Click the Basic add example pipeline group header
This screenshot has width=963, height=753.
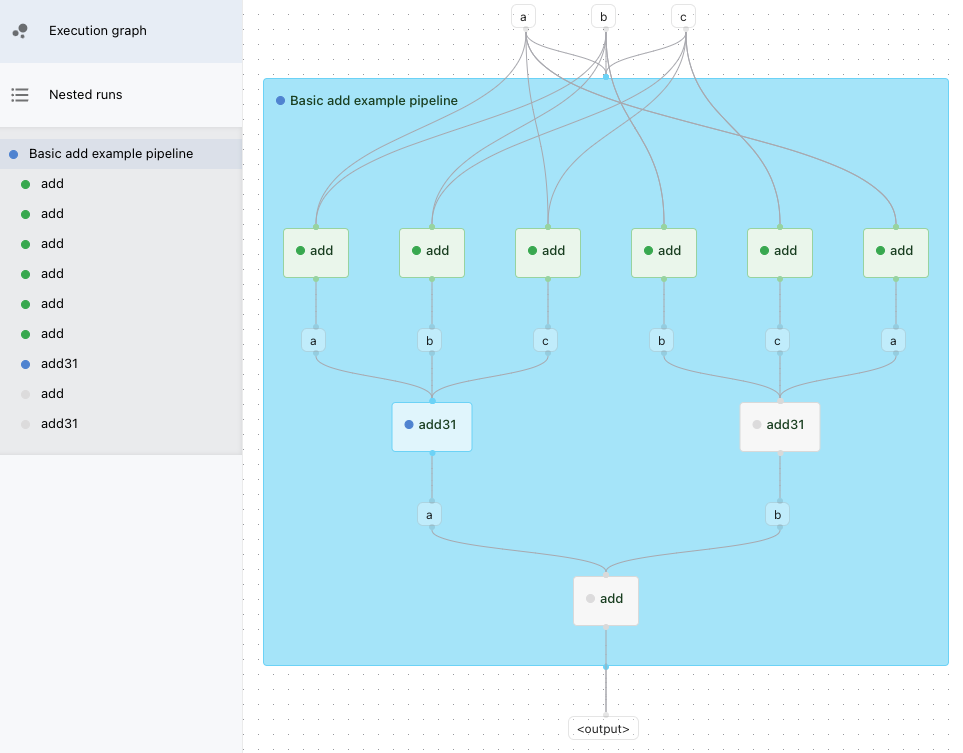pos(373,100)
